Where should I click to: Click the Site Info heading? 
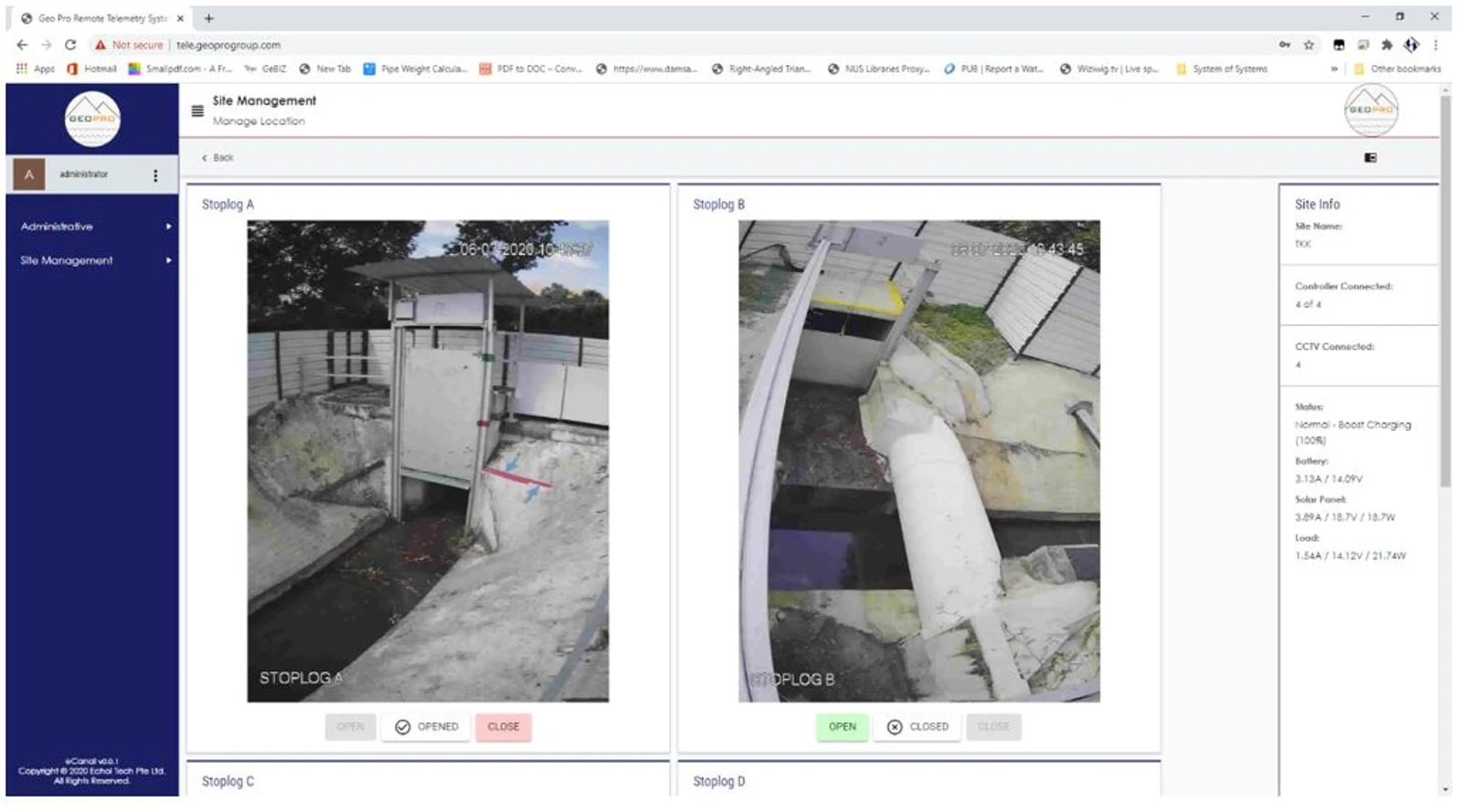pos(1317,205)
